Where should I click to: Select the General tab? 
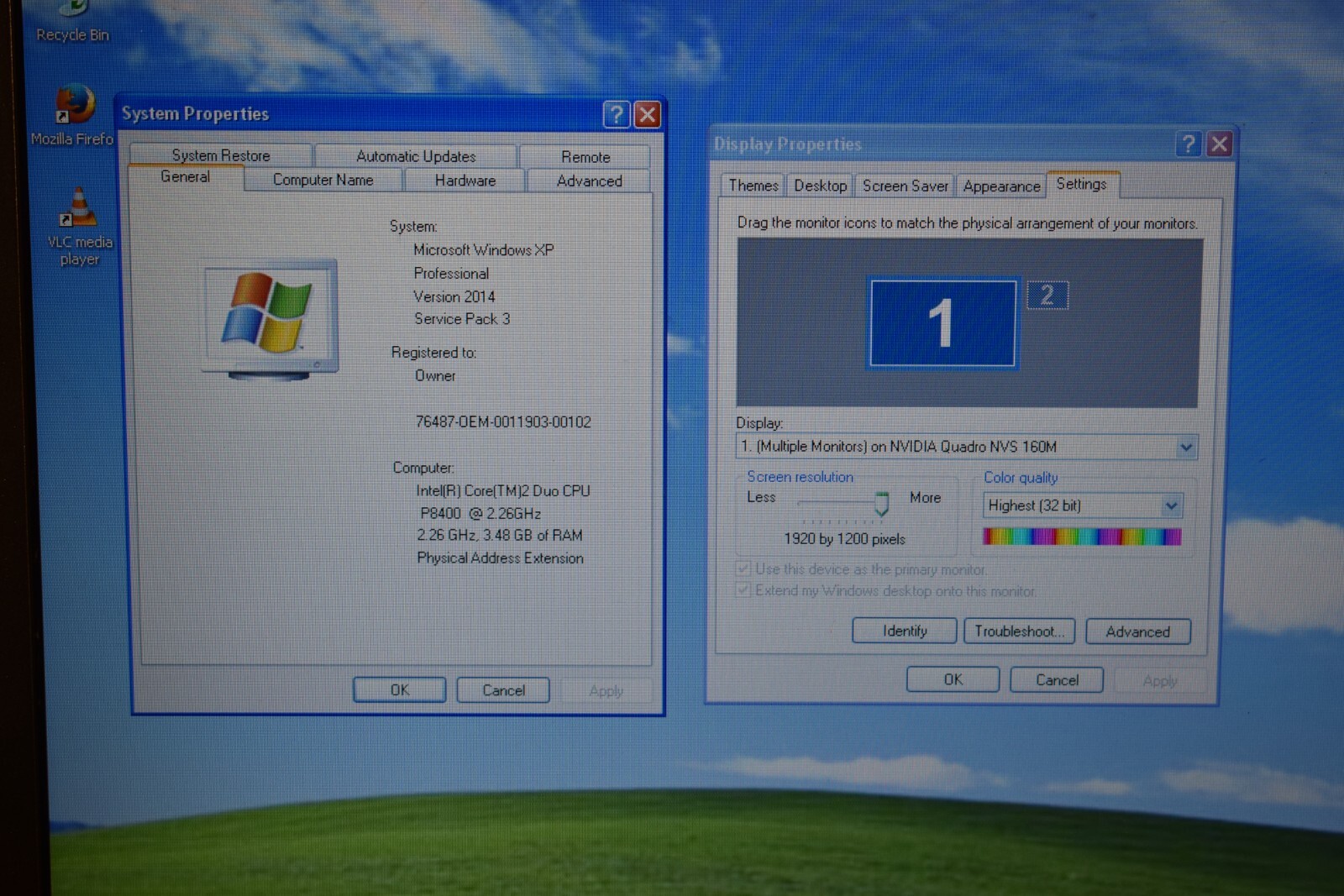click(x=186, y=177)
